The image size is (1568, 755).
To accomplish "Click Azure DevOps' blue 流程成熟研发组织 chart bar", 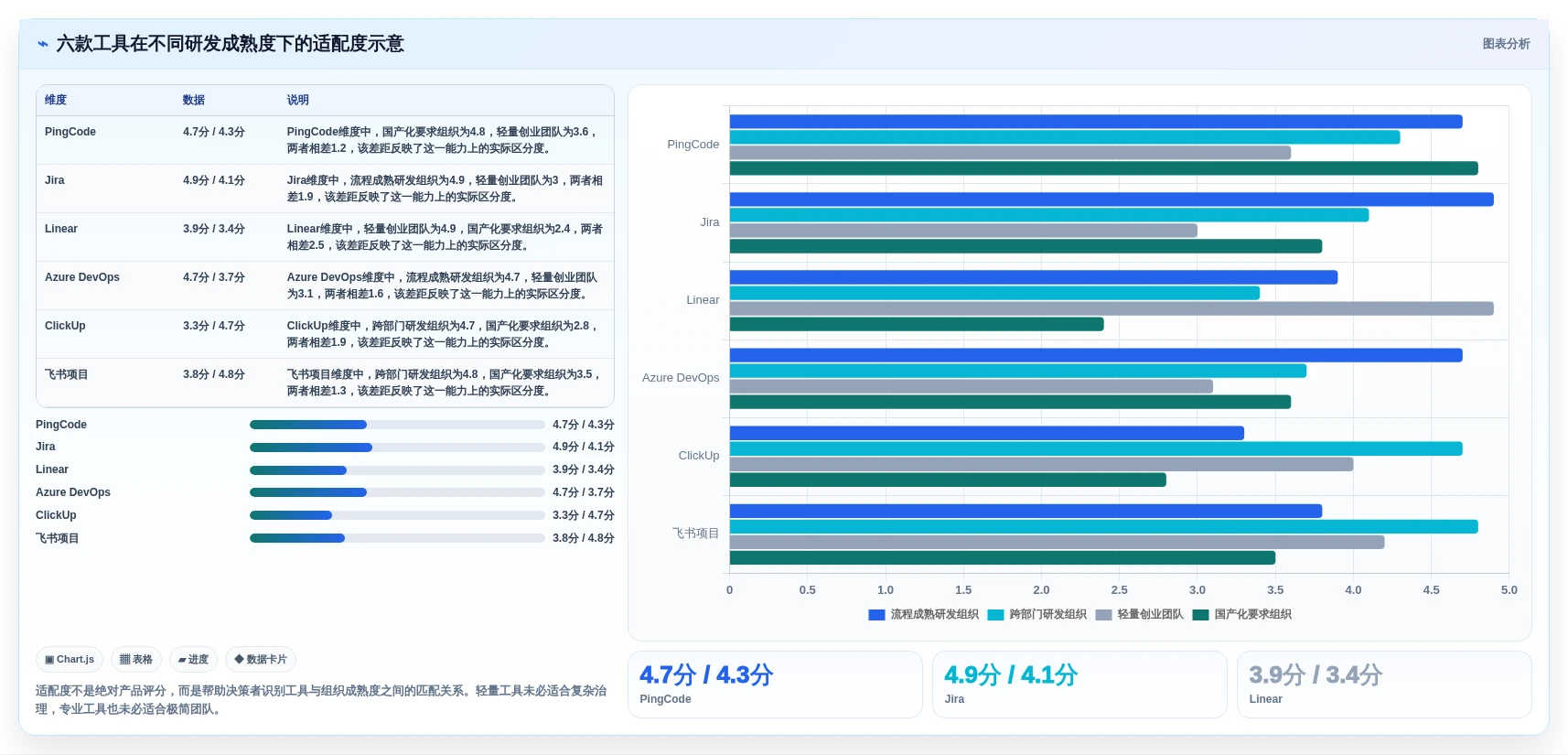I will 1096,355.
